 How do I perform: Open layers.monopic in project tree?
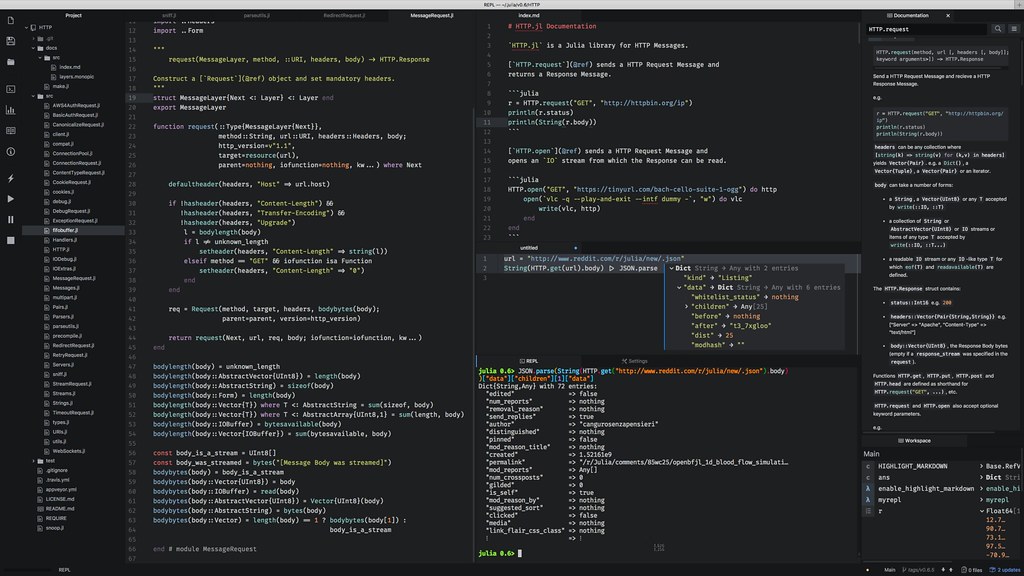click(76, 76)
